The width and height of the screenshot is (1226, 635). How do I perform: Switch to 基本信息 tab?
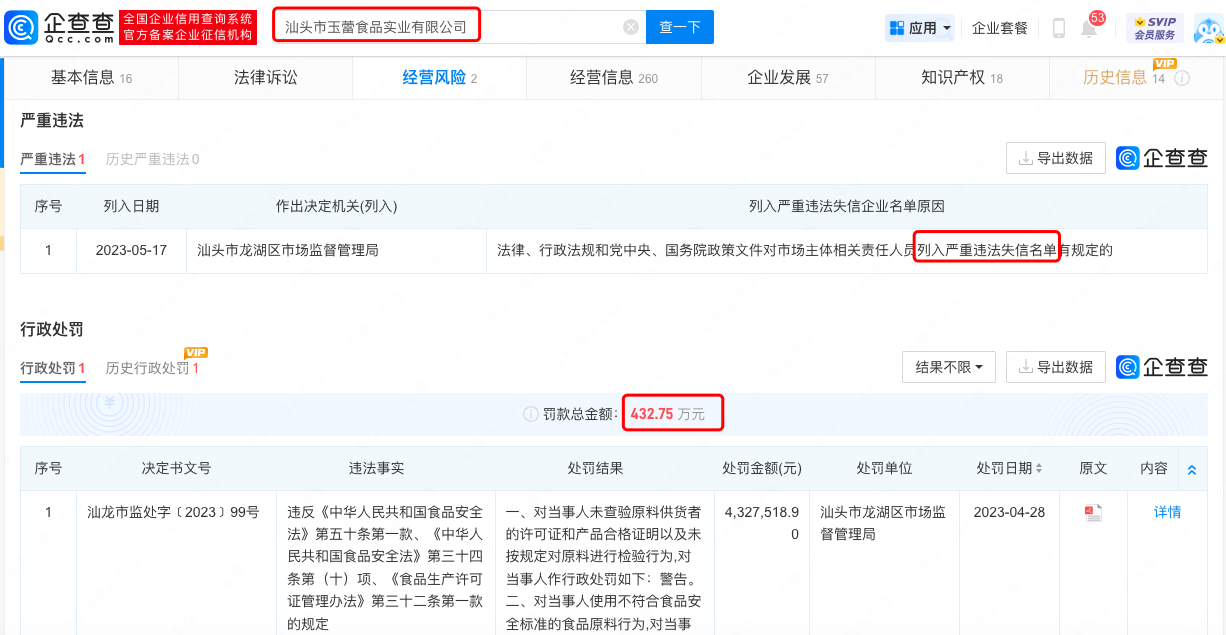pos(91,78)
